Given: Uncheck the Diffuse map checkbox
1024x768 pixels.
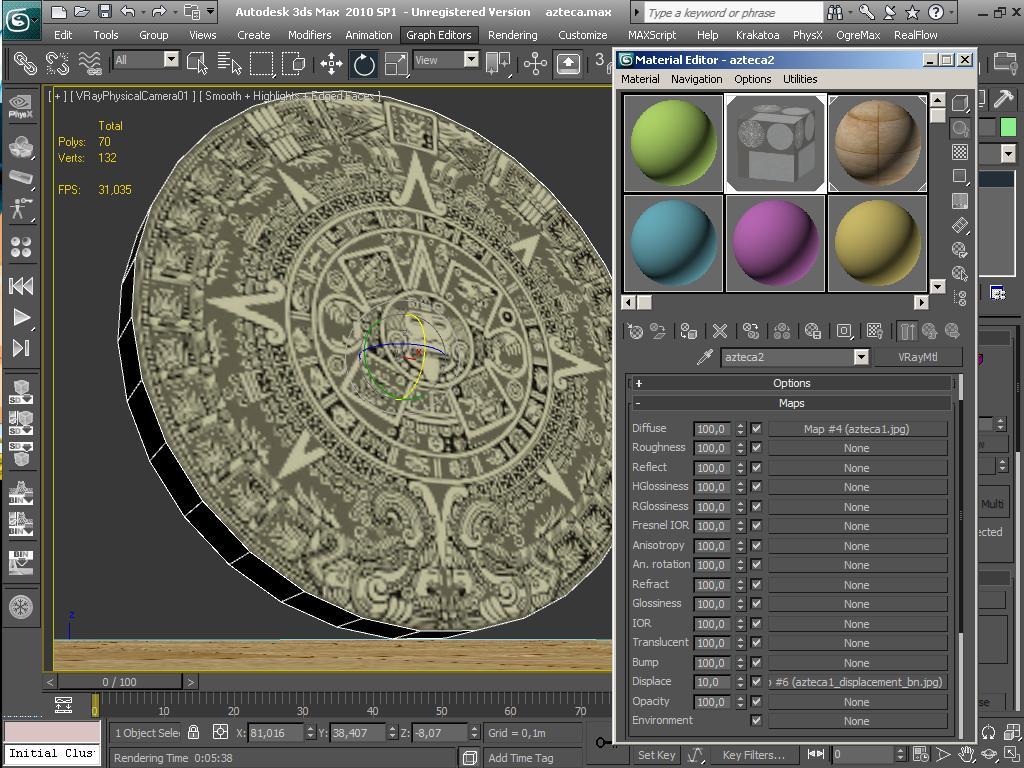Looking at the screenshot, I should [x=756, y=428].
